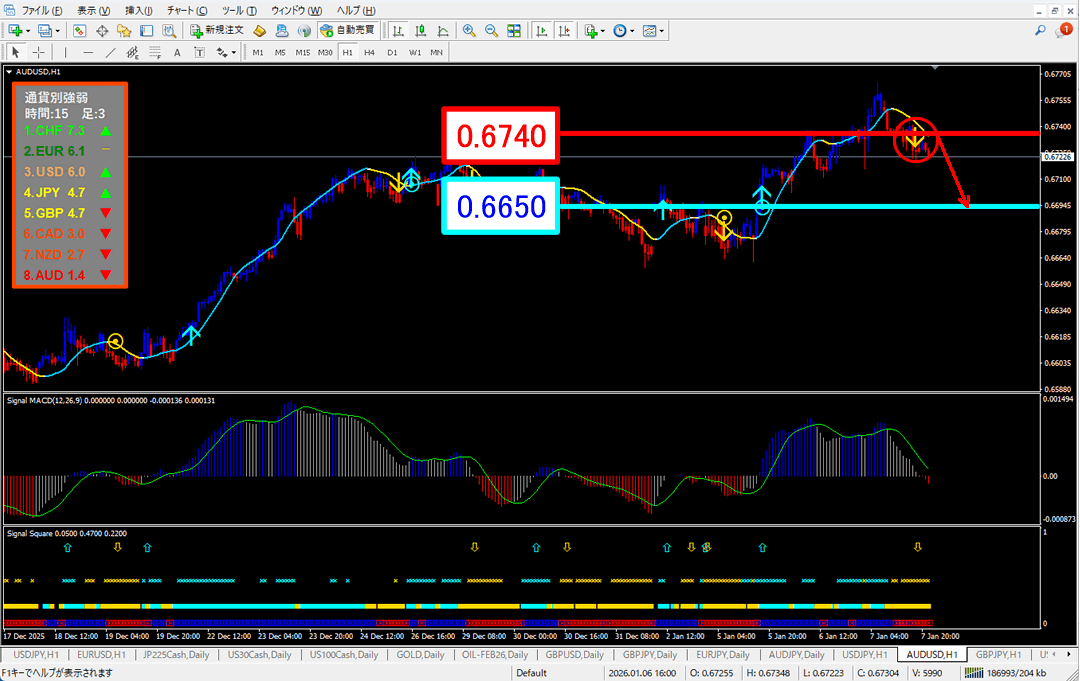Click the 0.6740 red price line label

(501, 135)
